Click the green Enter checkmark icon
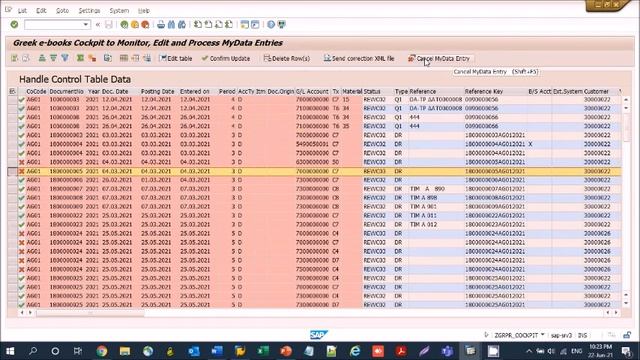 14,24
